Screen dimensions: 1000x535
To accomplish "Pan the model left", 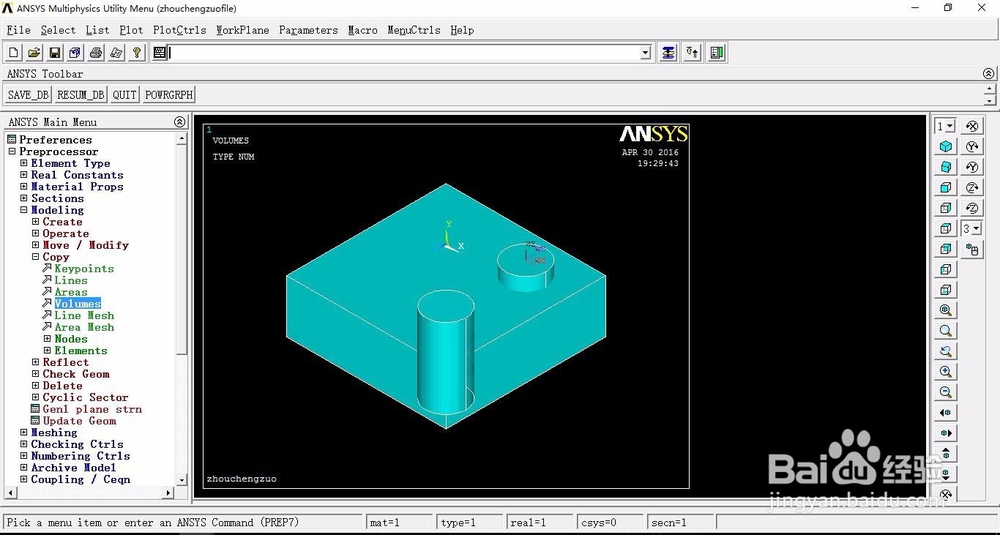I will pos(946,413).
